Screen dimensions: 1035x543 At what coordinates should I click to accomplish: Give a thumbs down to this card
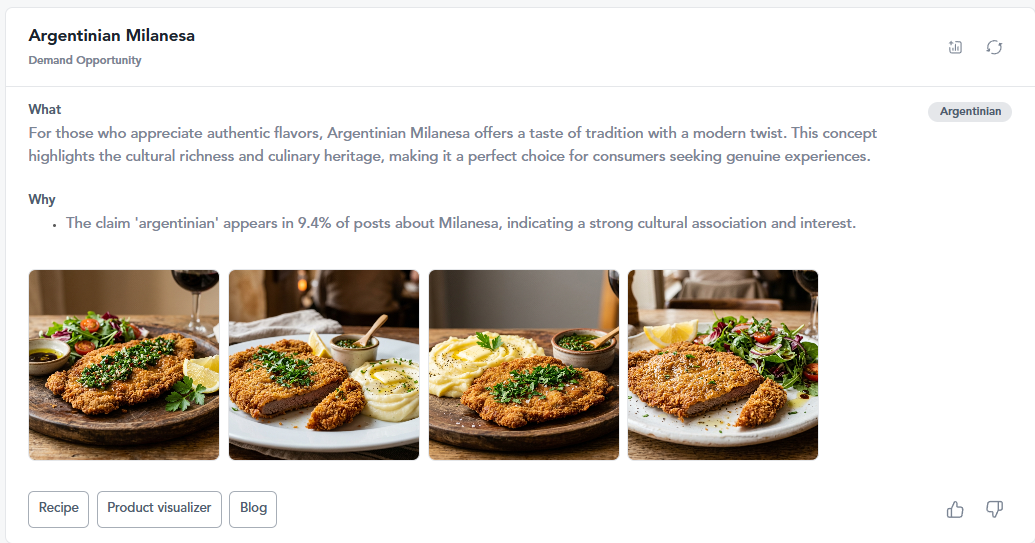pos(994,509)
